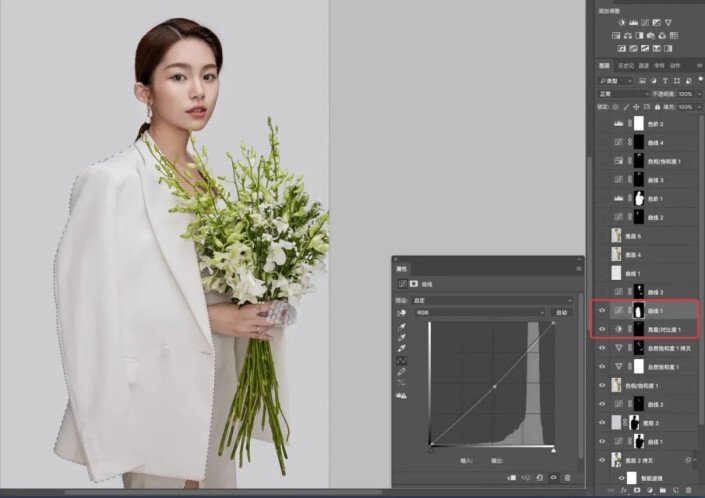Add a Vibrance adjustment (triangle icon)

(x=670, y=22)
